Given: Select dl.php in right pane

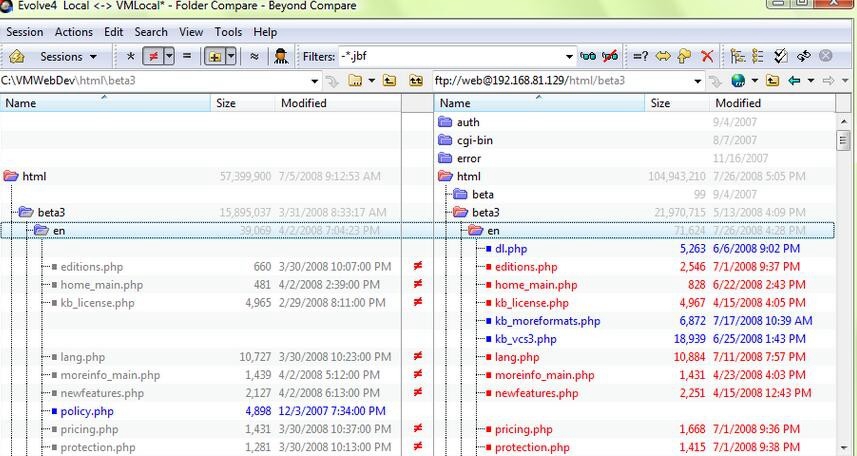Looking at the screenshot, I should 511,249.
